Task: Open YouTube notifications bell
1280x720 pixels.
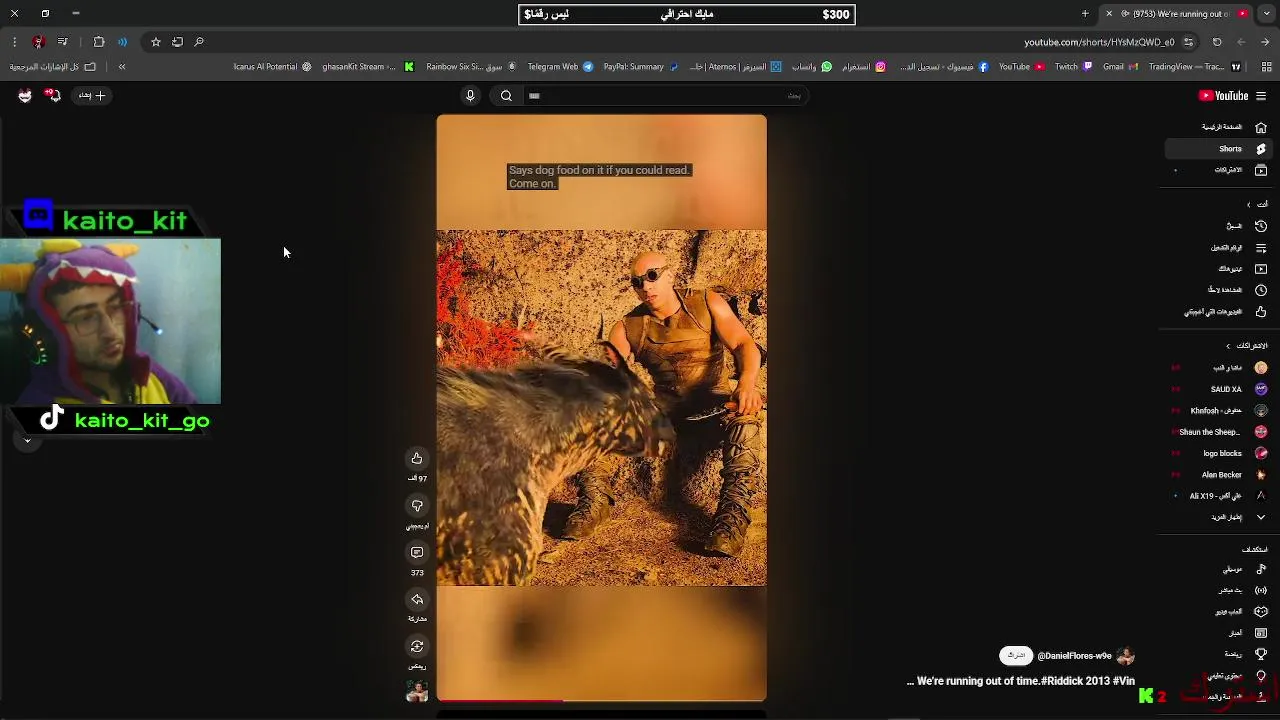Action: click(53, 96)
